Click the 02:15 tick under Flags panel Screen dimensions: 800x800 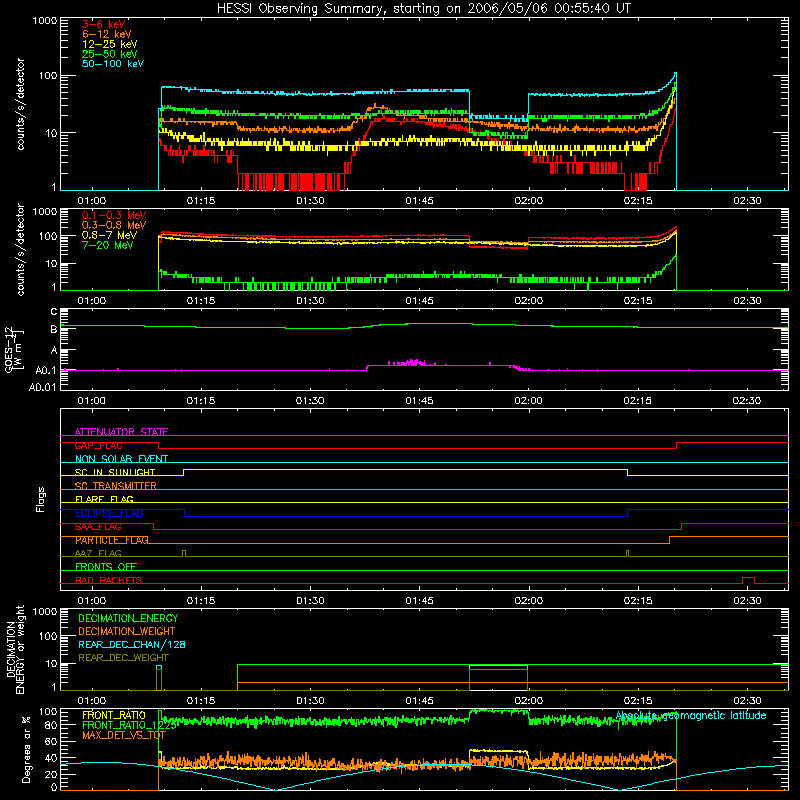coord(638,601)
